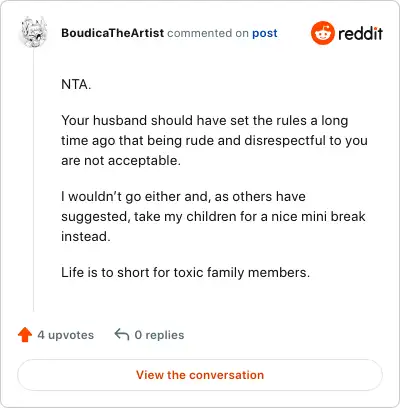Screen dimensions: 400x408
Task: Click the paragraph starting "I wouldn't go either"
Action: (213, 216)
